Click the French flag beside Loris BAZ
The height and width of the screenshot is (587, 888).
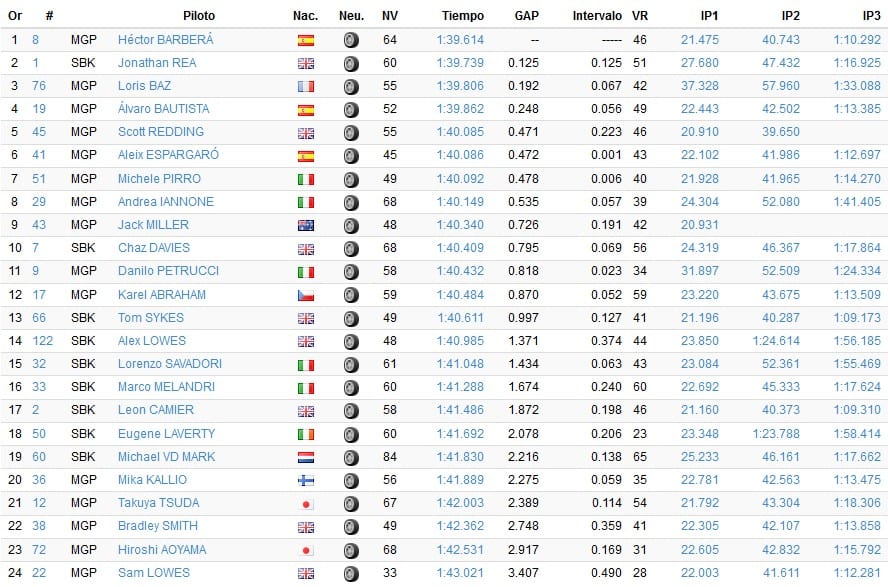(x=306, y=87)
